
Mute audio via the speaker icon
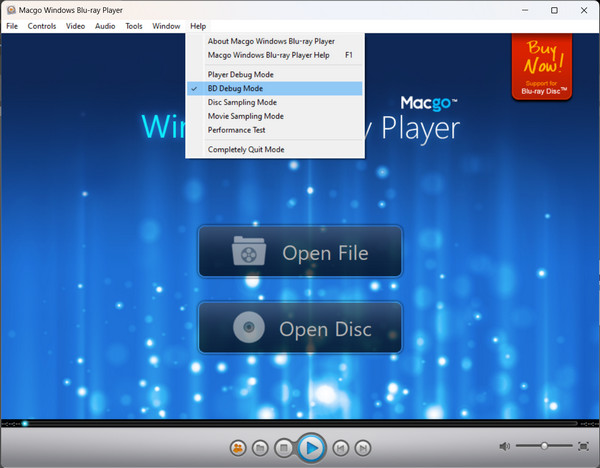pyautogui.click(x=504, y=446)
